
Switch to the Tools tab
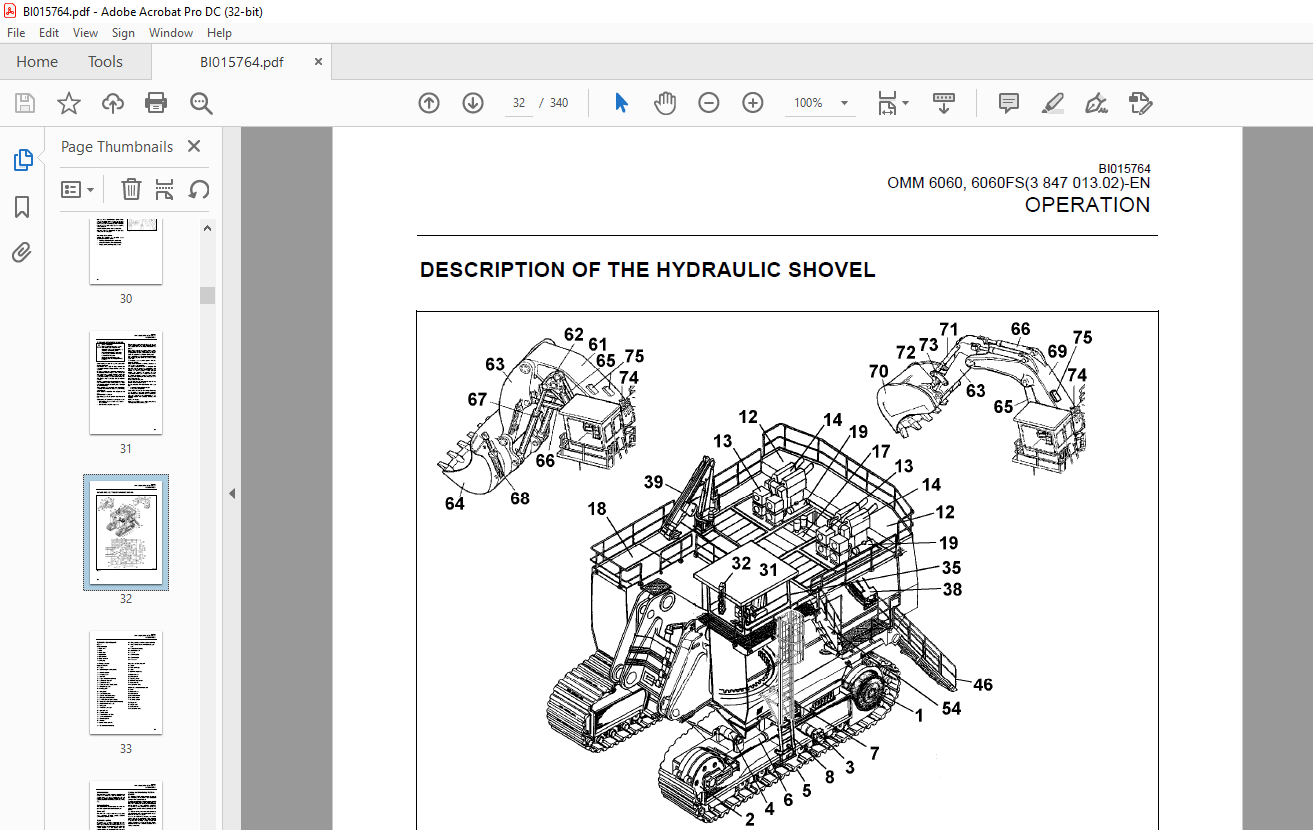tap(105, 62)
